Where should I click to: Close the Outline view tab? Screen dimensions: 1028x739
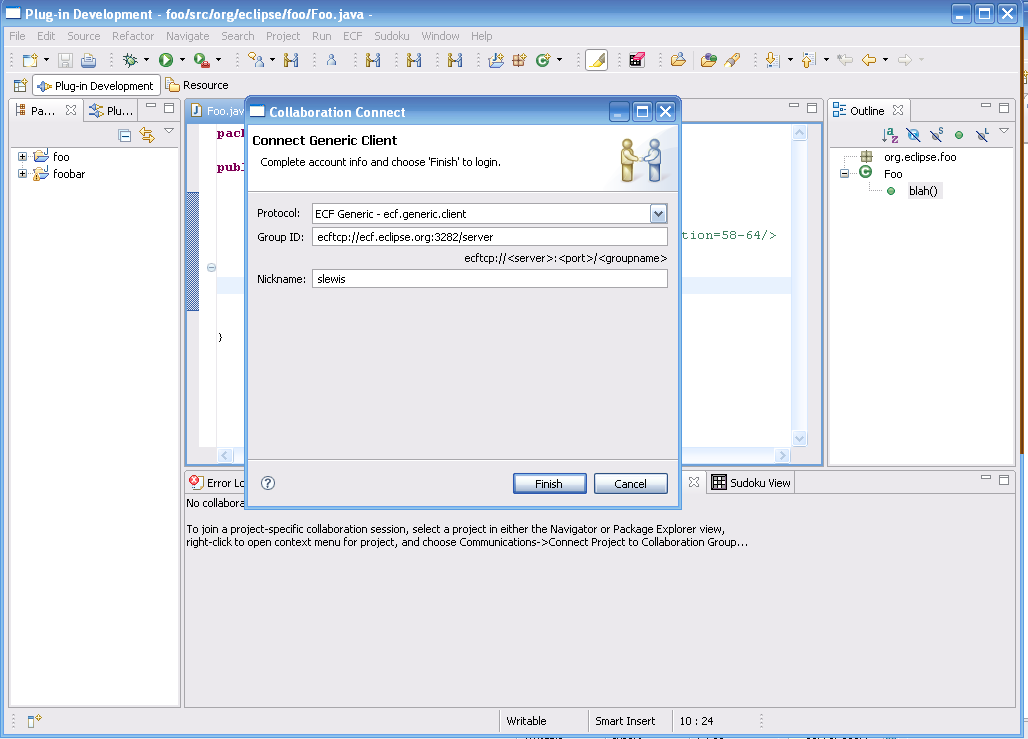click(x=898, y=110)
